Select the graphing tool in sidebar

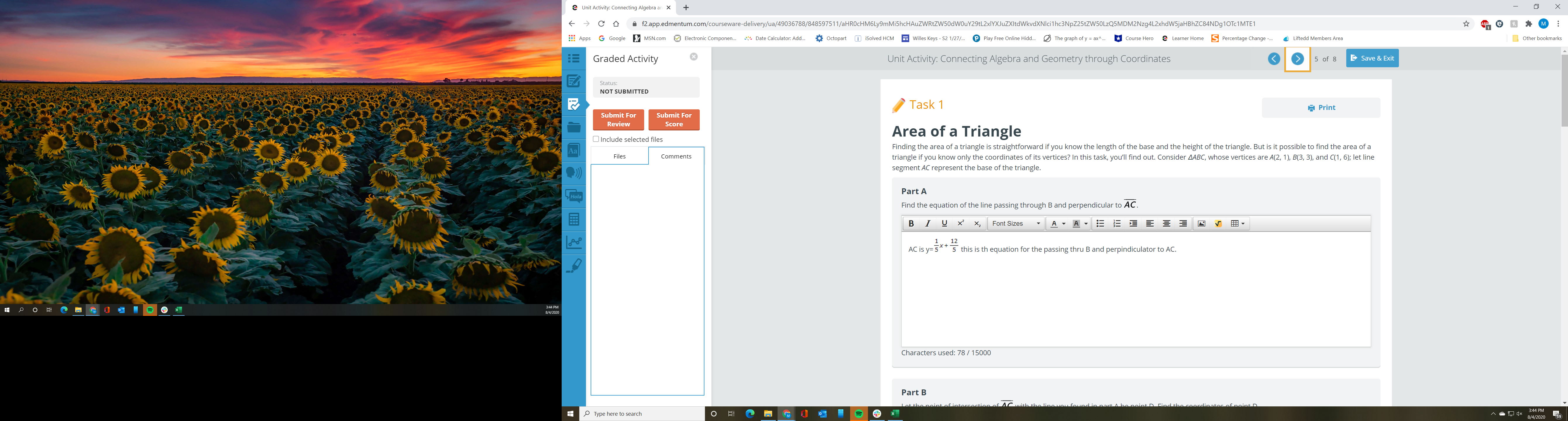573,241
